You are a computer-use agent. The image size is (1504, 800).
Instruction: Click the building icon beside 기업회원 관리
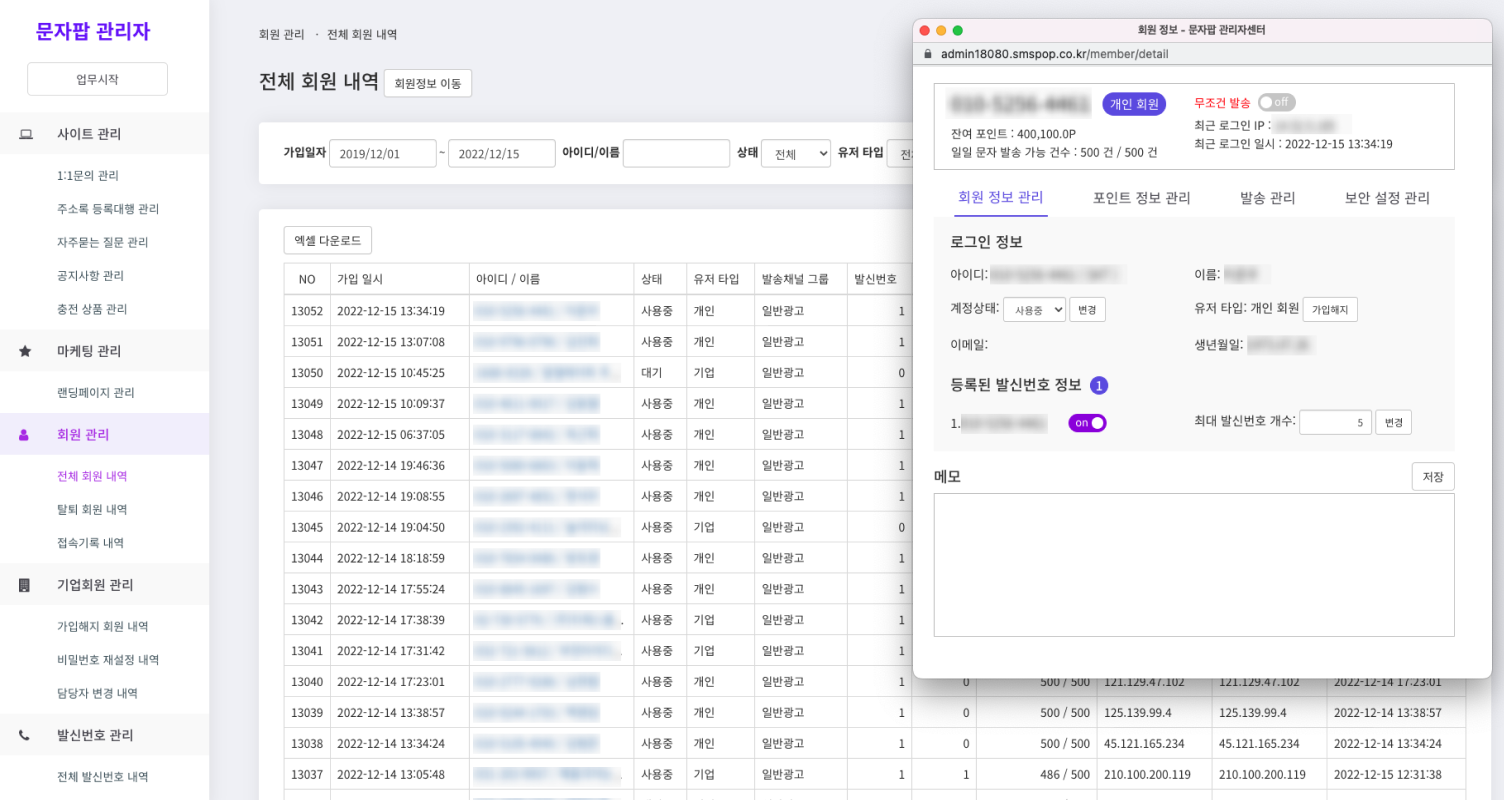point(25,585)
